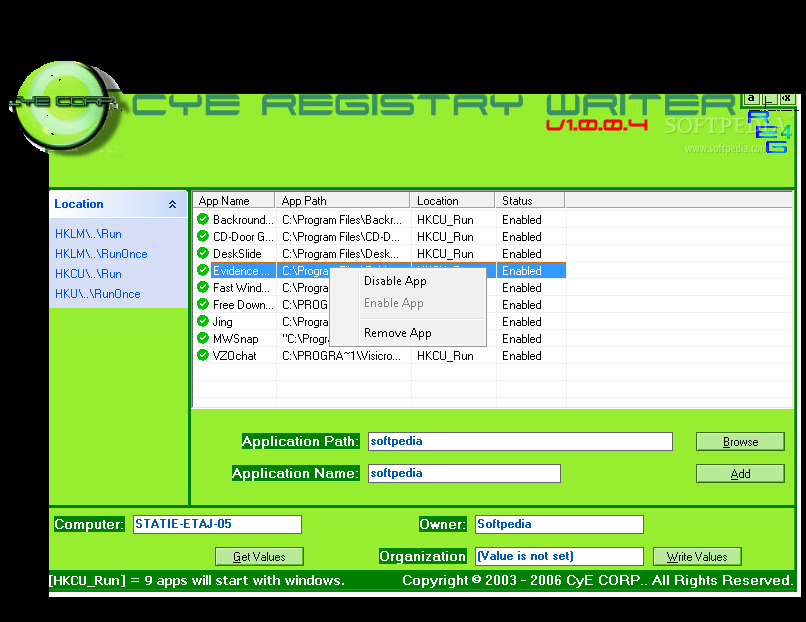Click HKCU_Run cell in VZOchat row

[x=445, y=356]
